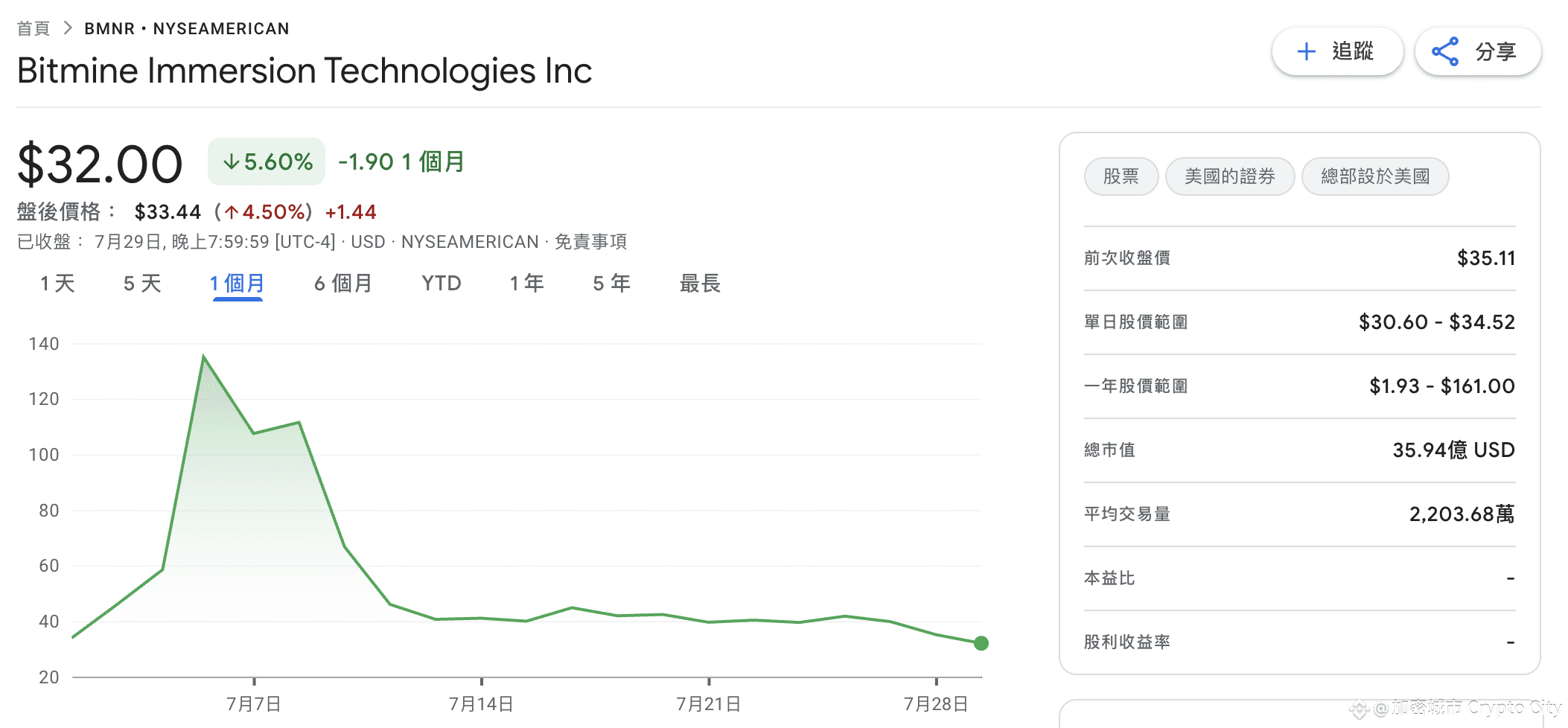Click the chart peak near 140
Screen dimensions: 1568x728
click(204, 357)
